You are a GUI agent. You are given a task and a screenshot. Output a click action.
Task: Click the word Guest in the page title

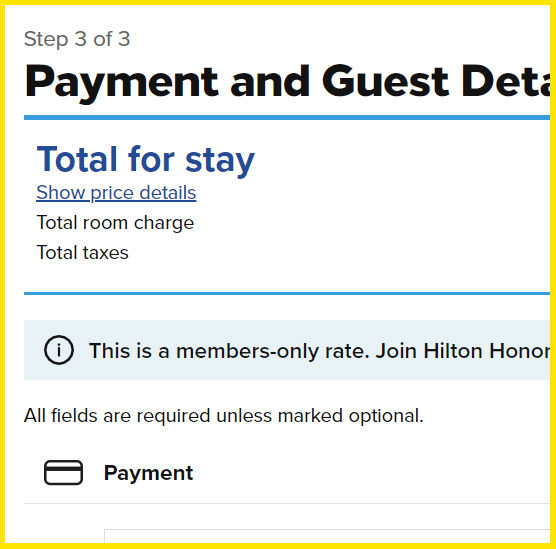(385, 81)
